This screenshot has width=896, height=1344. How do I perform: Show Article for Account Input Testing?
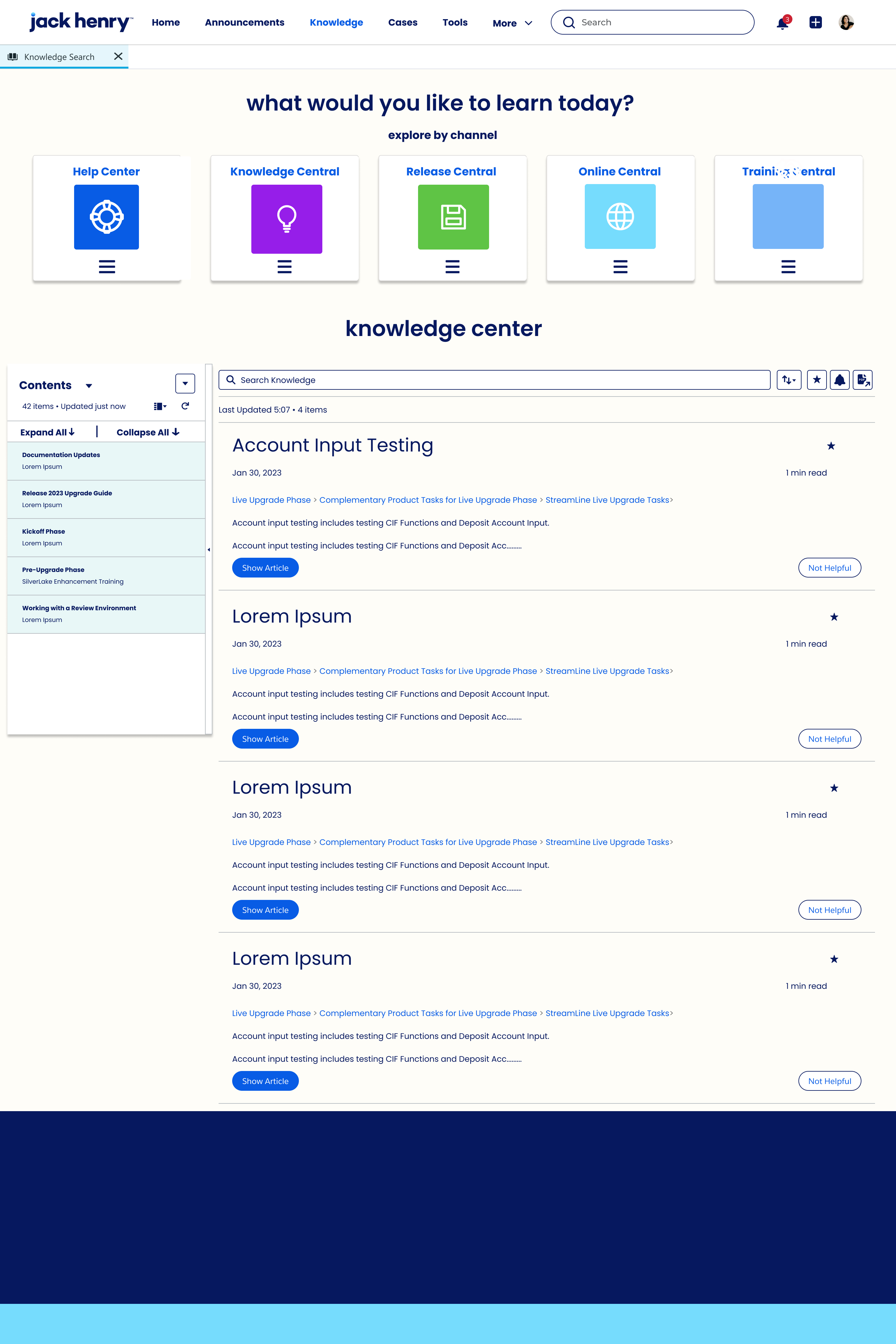point(265,568)
